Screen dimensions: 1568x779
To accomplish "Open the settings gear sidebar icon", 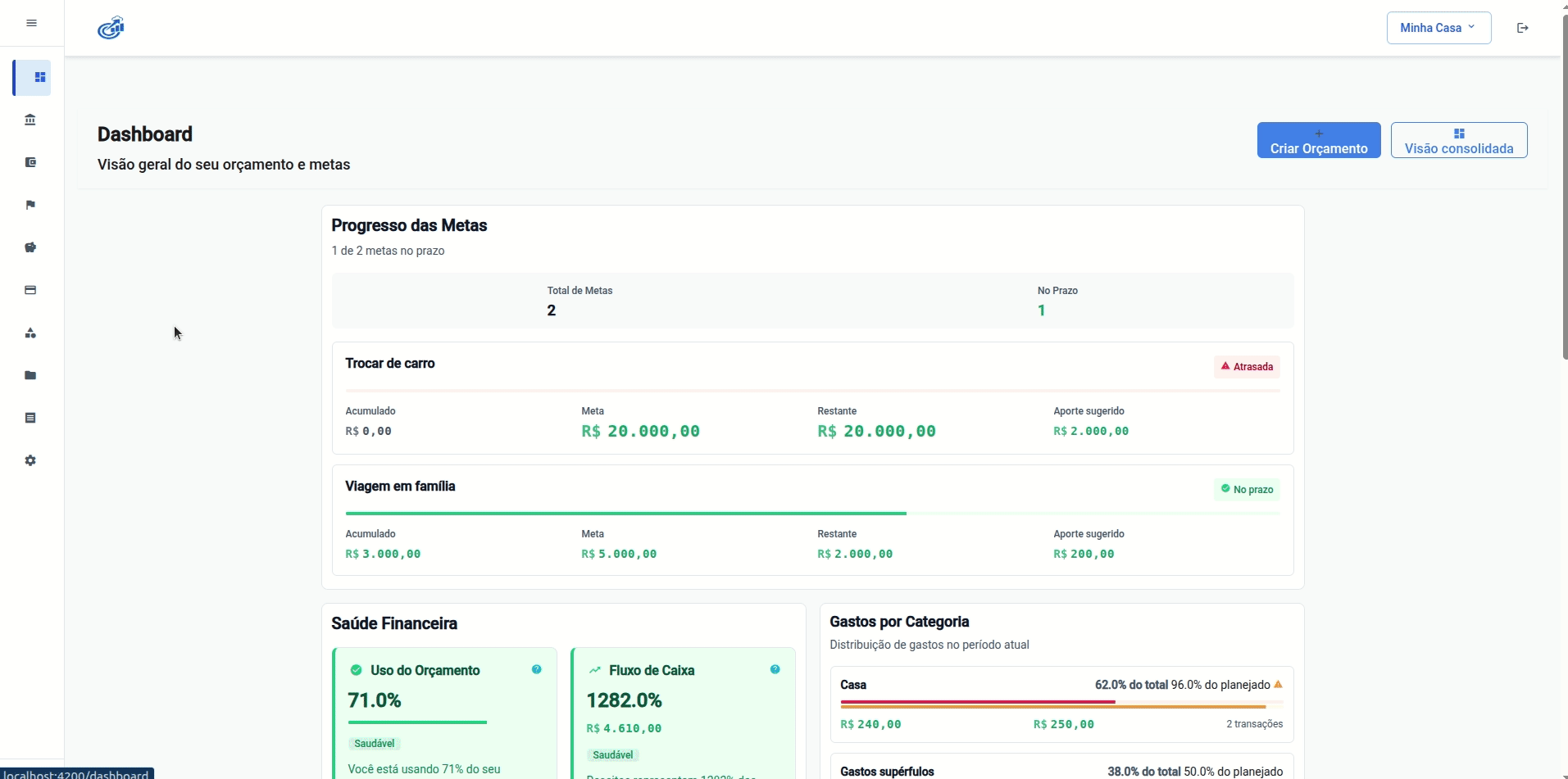I will point(30,460).
